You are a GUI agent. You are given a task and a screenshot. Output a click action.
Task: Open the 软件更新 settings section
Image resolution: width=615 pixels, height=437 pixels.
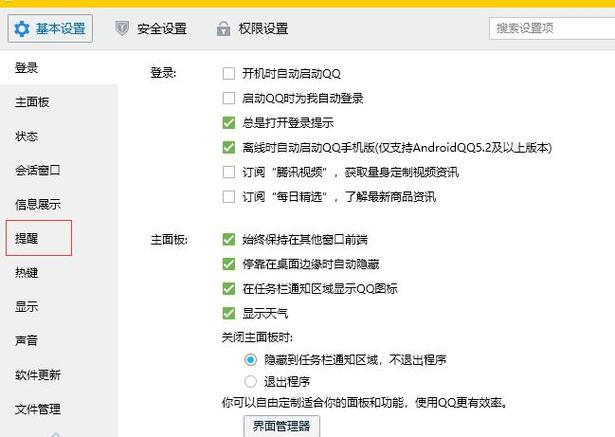pos(59,375)
